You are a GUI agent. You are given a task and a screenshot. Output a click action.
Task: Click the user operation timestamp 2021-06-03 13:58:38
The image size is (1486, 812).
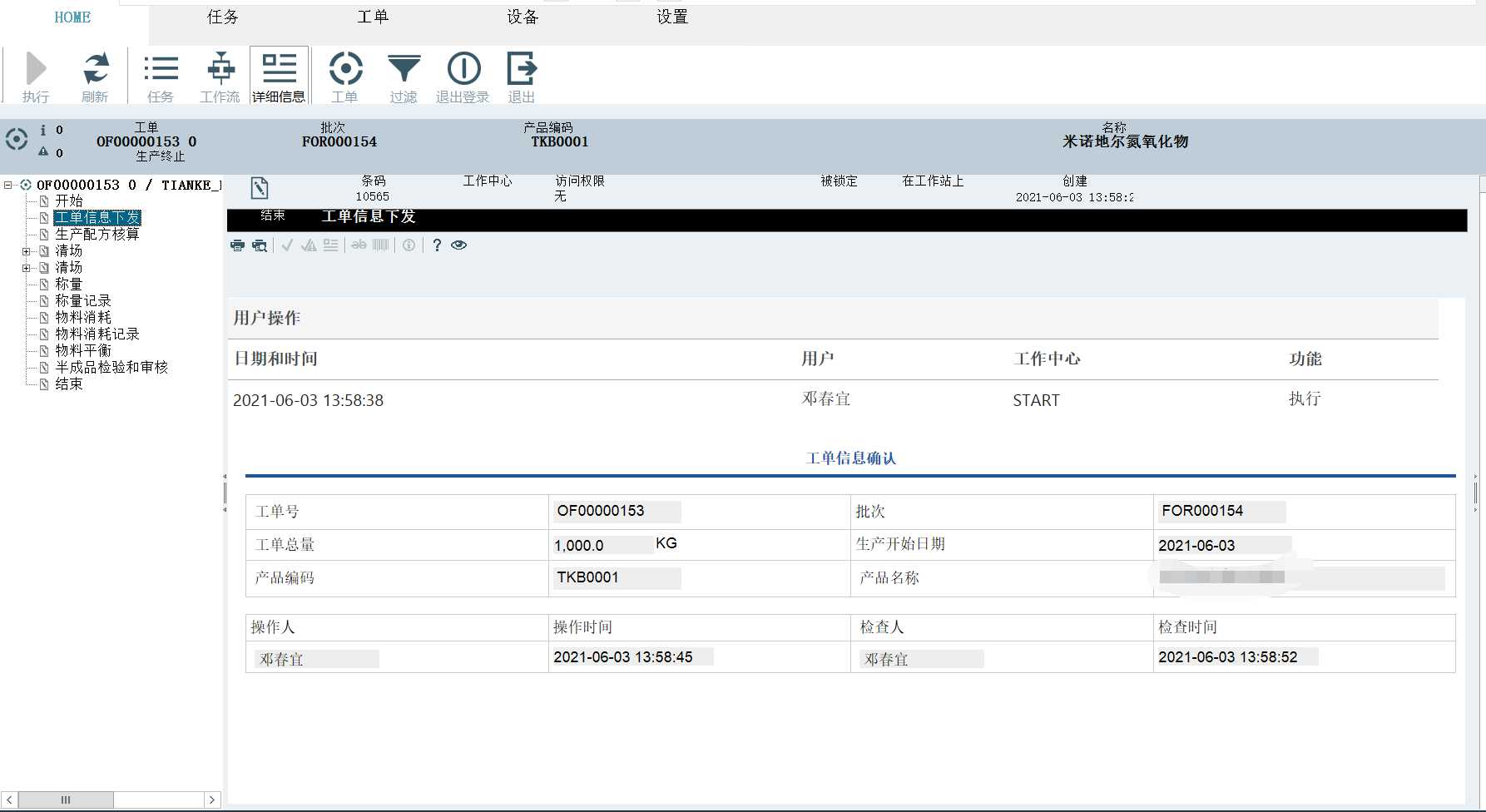308,400
